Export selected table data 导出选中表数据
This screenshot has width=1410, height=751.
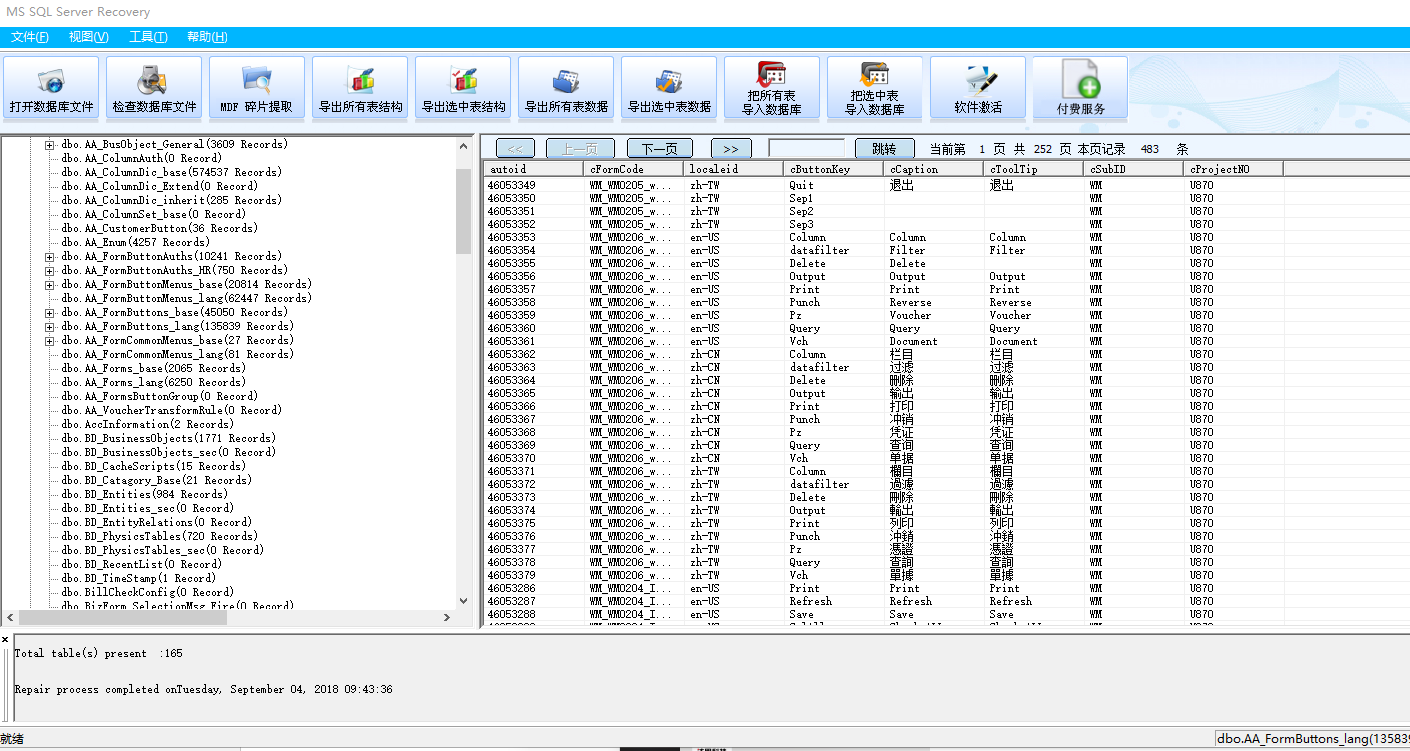(x=669, y=88)
